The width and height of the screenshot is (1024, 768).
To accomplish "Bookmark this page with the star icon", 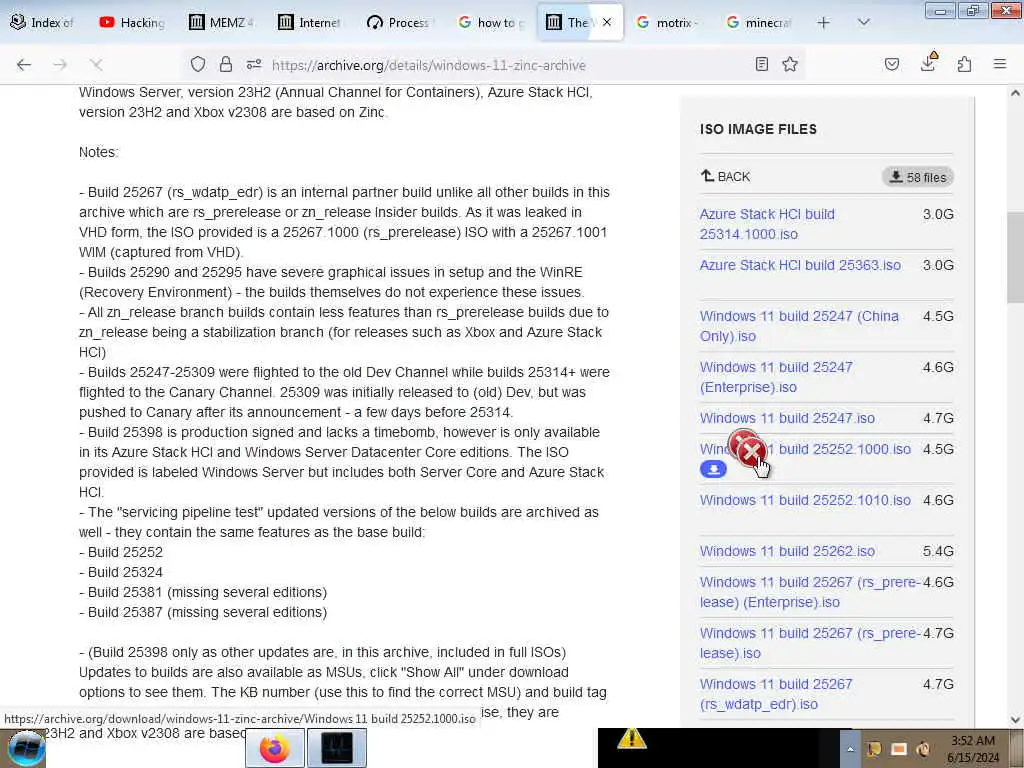I will click(790, 64).
